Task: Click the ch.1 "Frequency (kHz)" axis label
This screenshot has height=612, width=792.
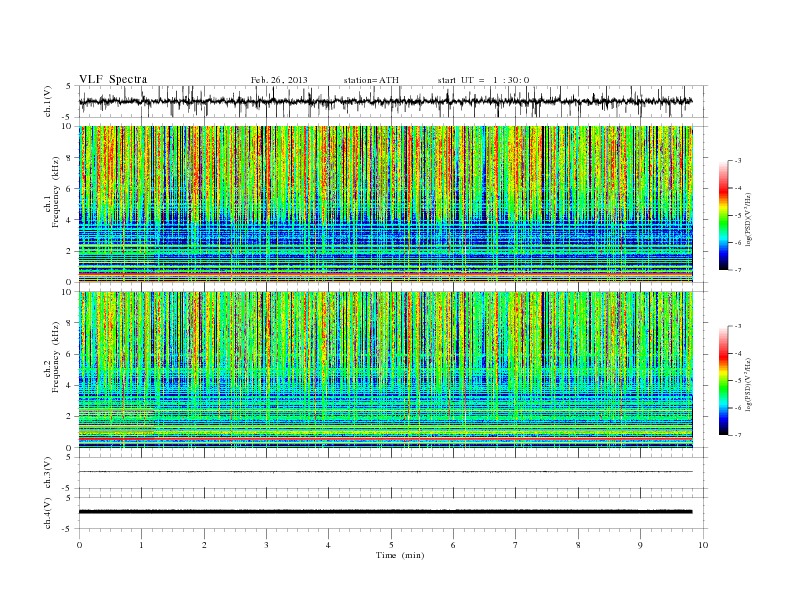Action: click(x=56, y=192)
